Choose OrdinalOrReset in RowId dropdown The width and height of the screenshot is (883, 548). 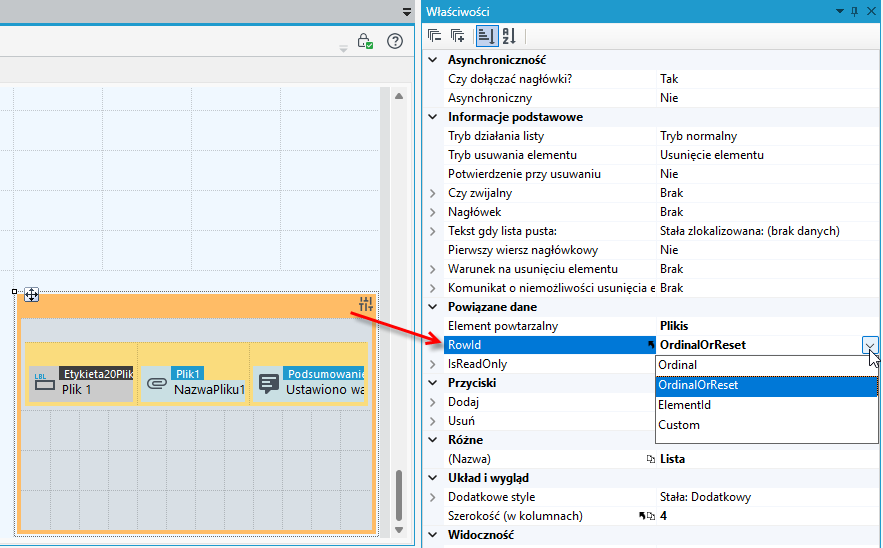point(766,385)
